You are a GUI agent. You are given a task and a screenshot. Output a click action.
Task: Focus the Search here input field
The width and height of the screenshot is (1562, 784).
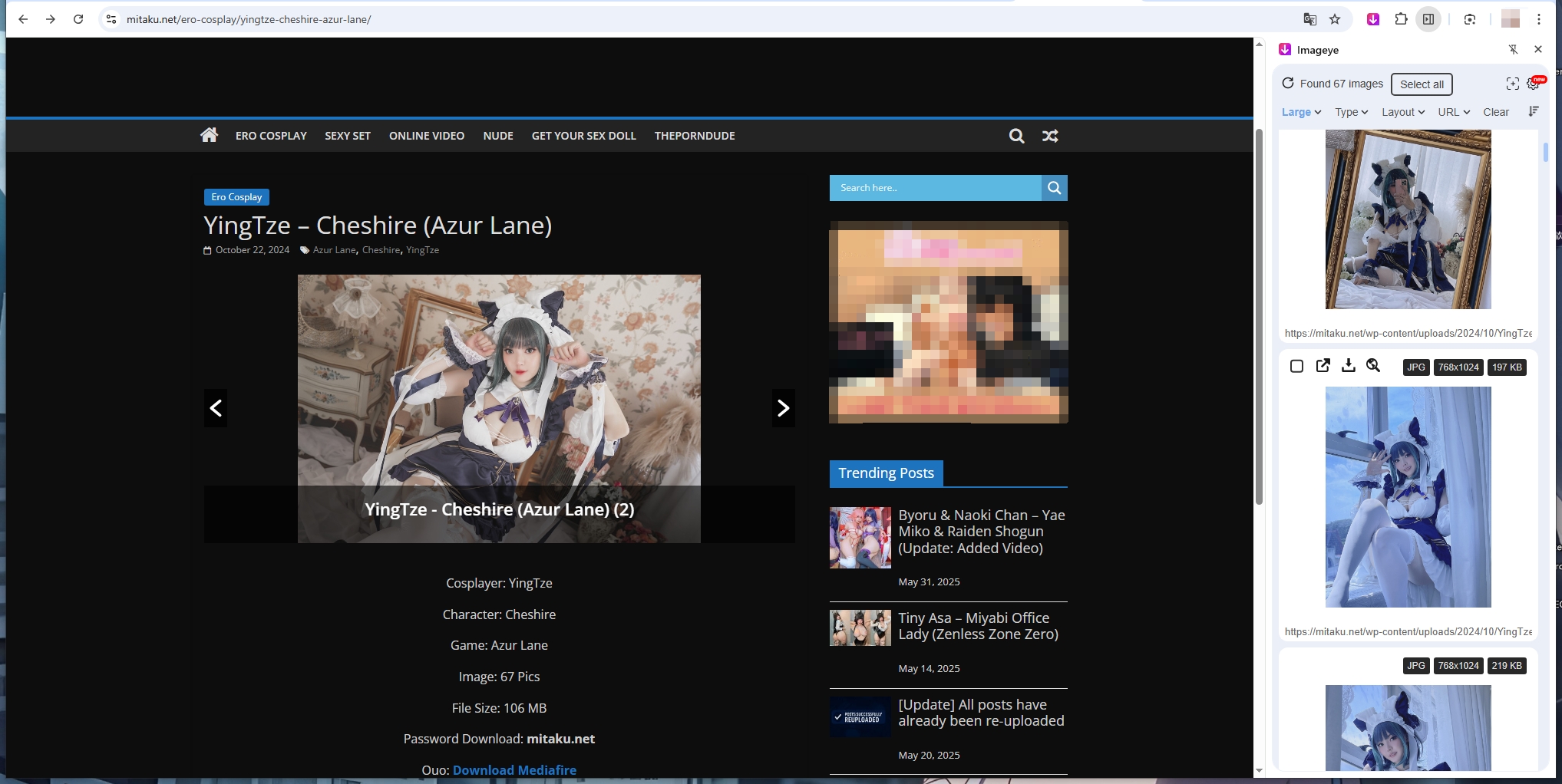935,188
